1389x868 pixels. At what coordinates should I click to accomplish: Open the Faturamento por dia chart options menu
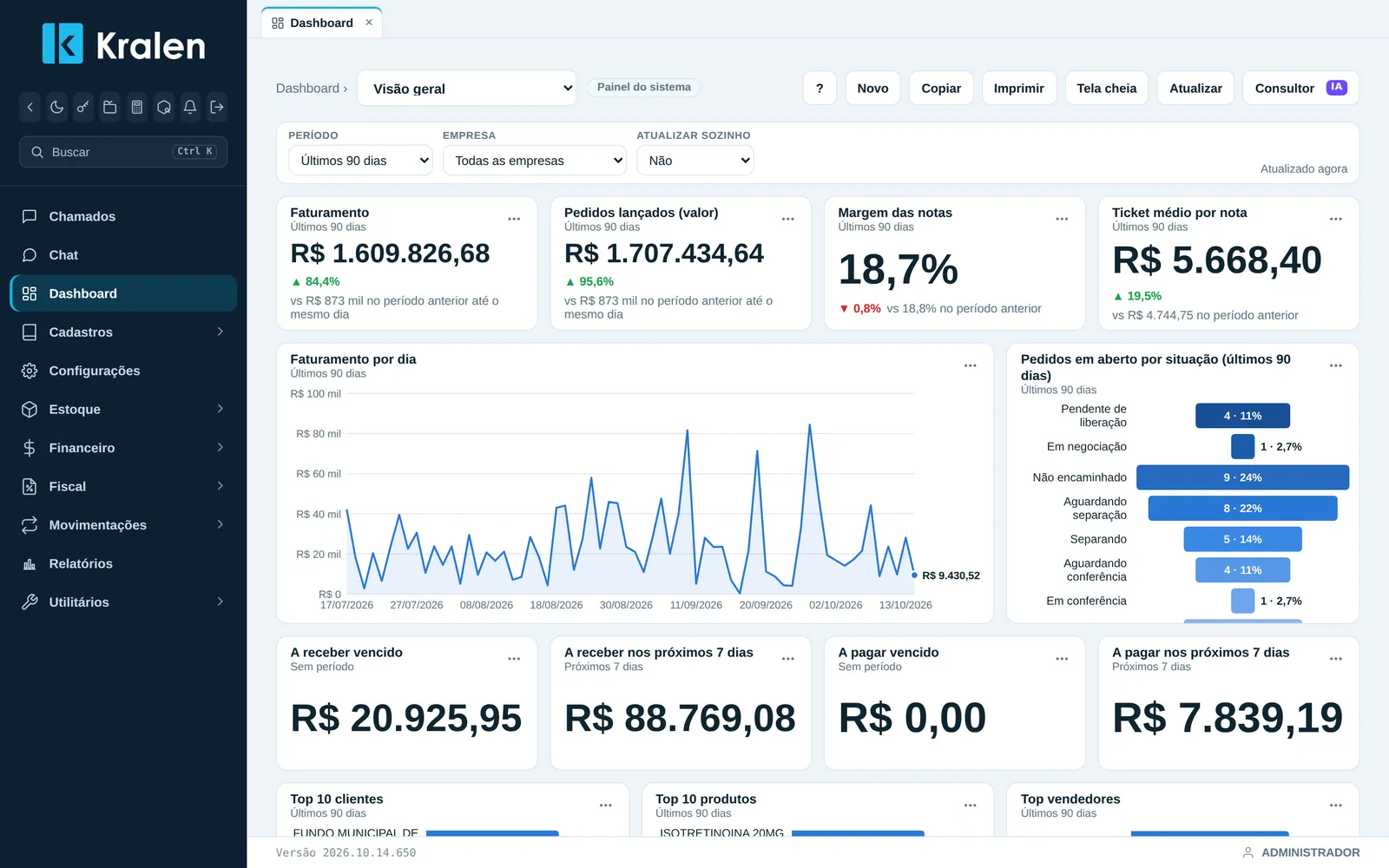tap(971, 365)
